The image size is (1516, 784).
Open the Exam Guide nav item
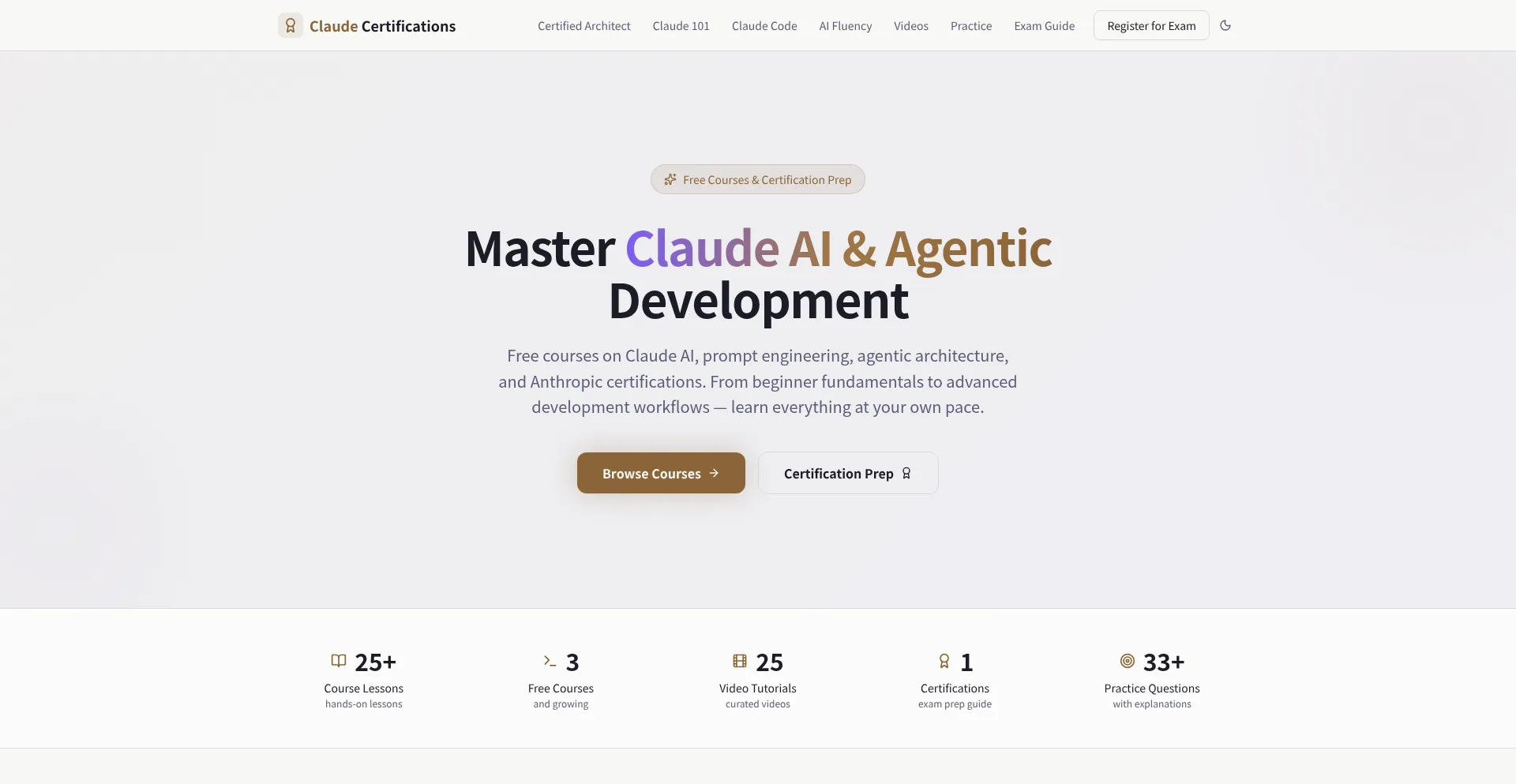pyautogui.click(x=1045, y=26)
